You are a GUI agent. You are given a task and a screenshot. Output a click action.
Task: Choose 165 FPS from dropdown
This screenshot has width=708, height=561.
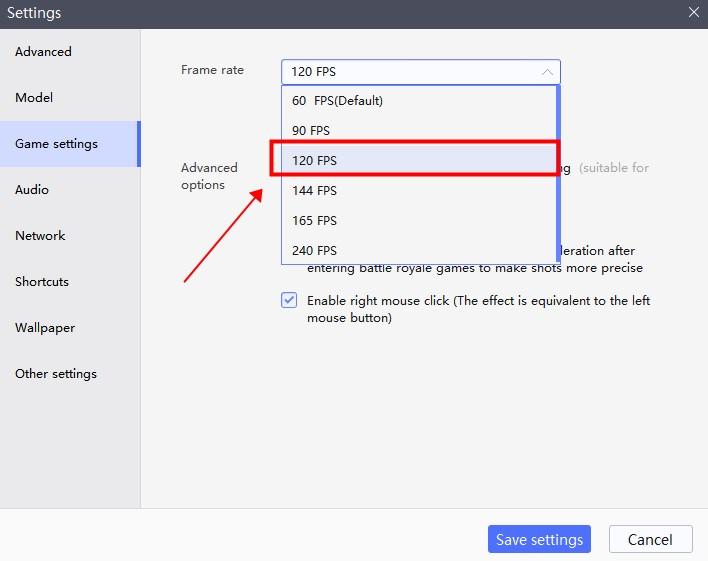click(x=419, y=220)
